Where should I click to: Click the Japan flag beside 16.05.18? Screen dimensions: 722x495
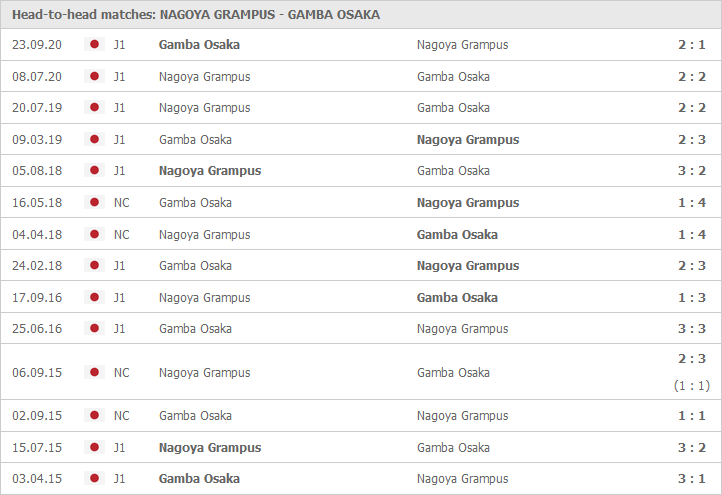coord(94,202)
